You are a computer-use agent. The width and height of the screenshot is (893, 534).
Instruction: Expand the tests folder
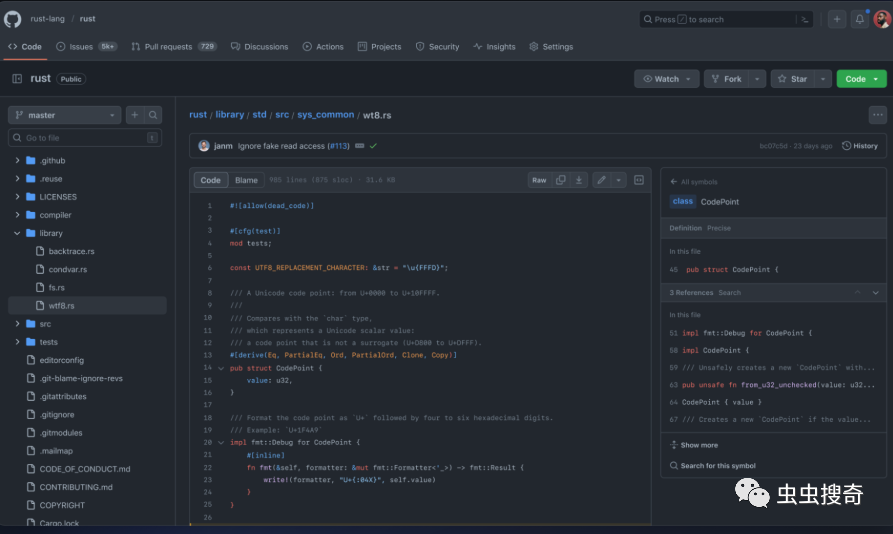click(17, 342)
